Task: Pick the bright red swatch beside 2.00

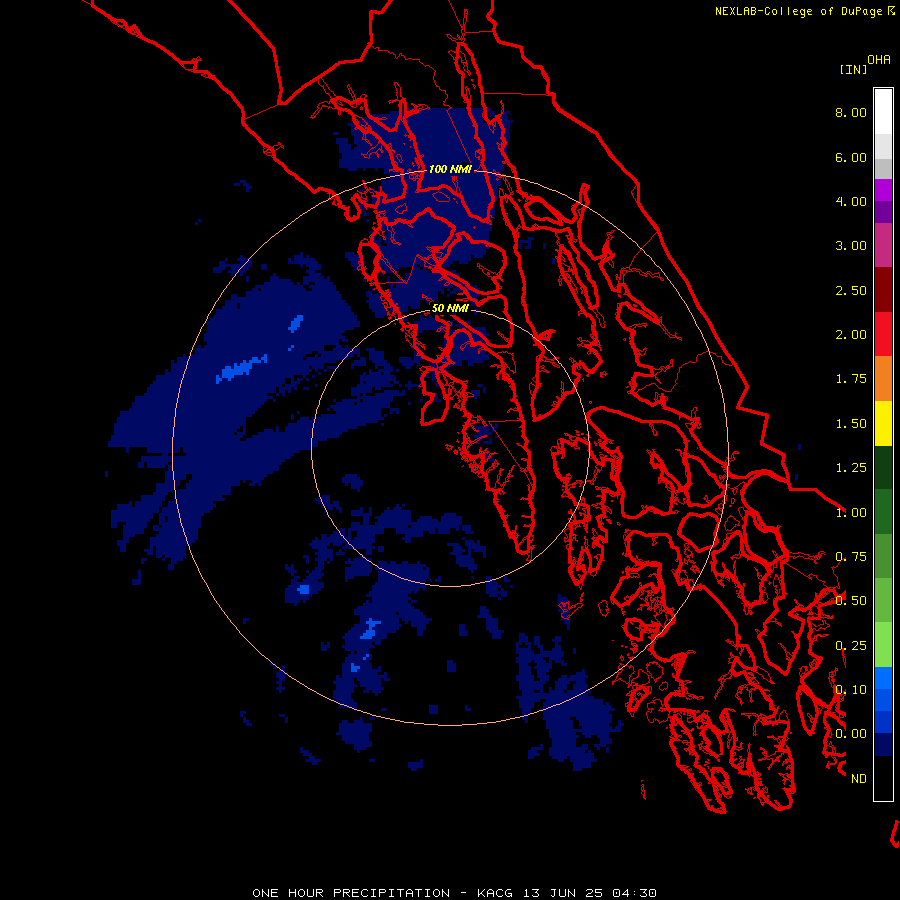Action: (883, 334)
